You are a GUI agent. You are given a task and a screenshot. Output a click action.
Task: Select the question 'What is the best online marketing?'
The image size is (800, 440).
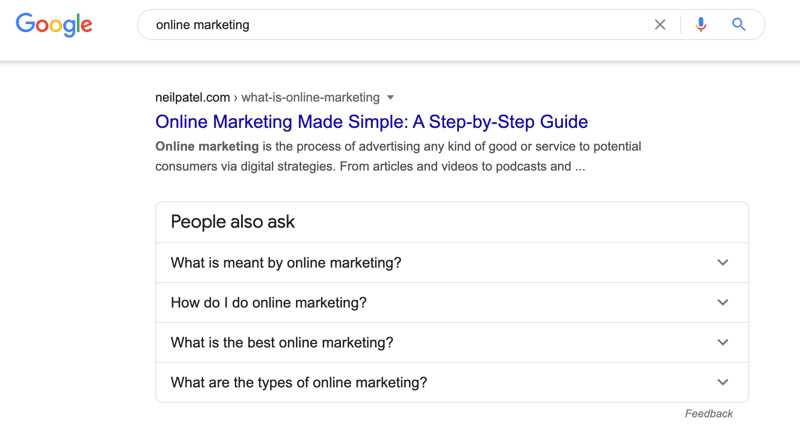point(282,343)
